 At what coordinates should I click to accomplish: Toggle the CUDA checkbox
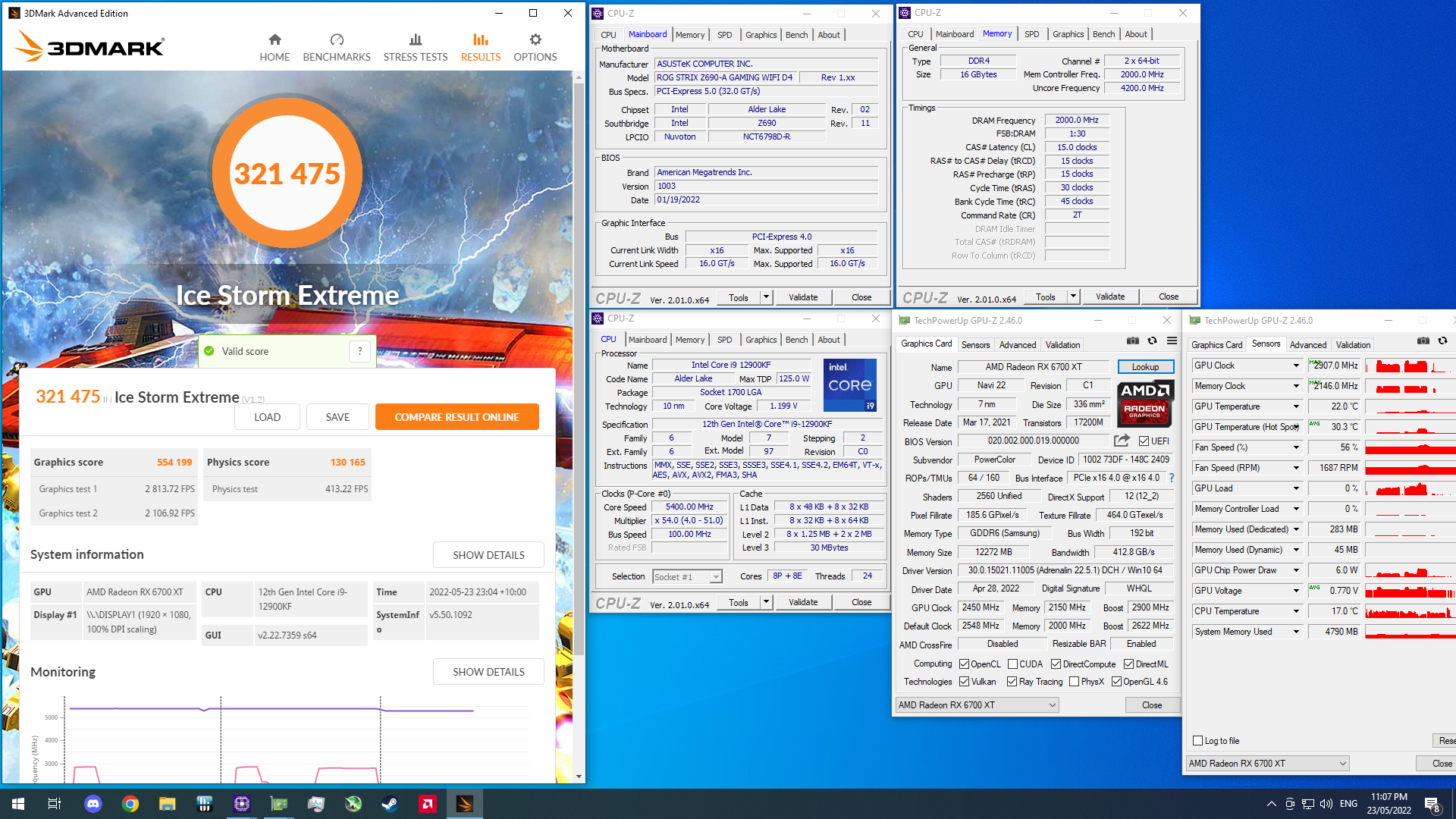pyautogui.click(x=1012, y=664)
